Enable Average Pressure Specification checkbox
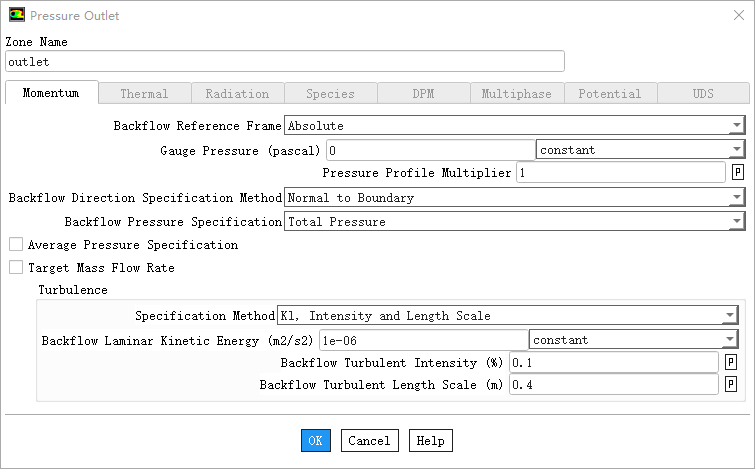The height and width of the screenshot is (469, 755). 15,245
